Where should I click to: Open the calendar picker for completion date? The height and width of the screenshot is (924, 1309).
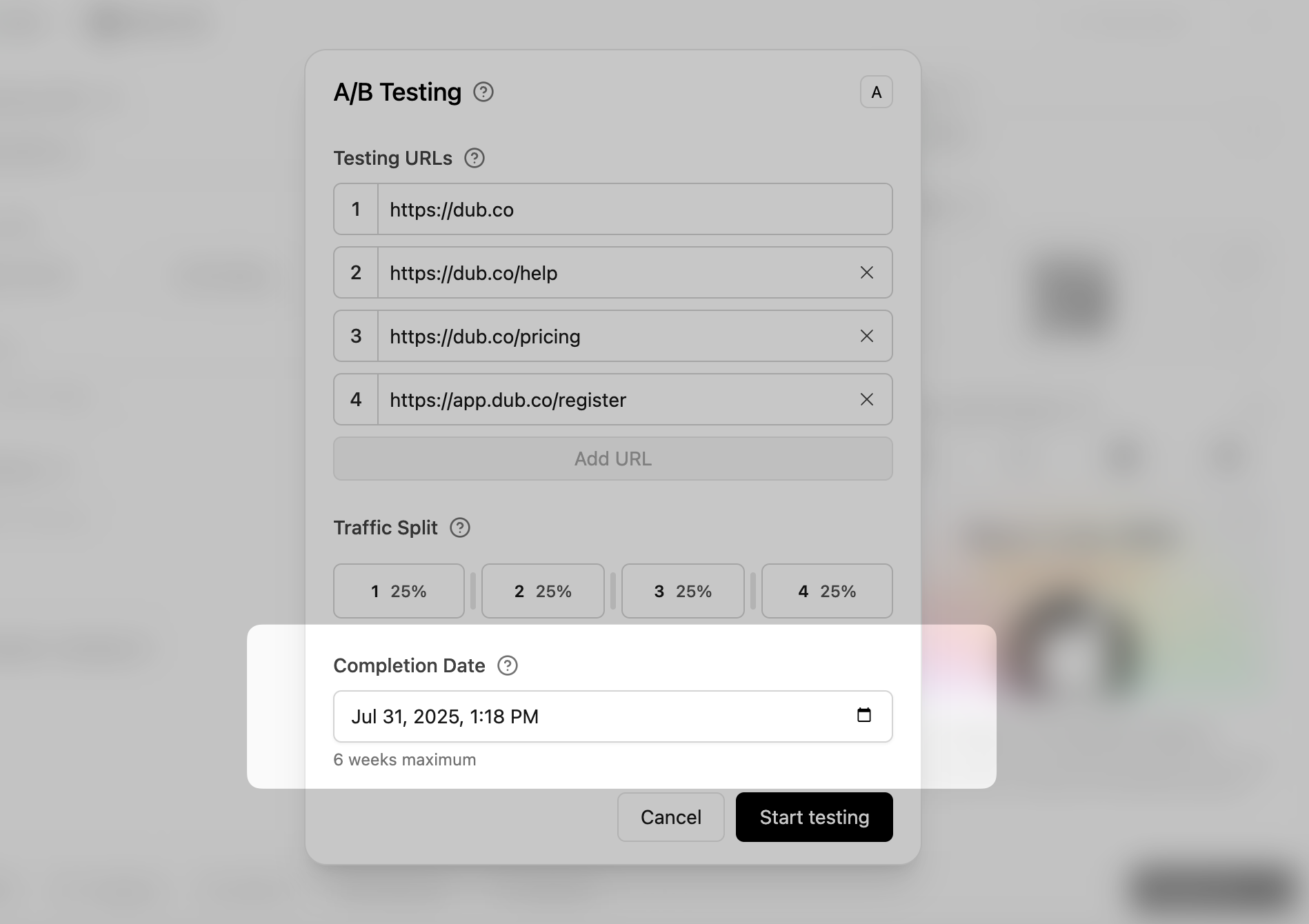(864, 715)
